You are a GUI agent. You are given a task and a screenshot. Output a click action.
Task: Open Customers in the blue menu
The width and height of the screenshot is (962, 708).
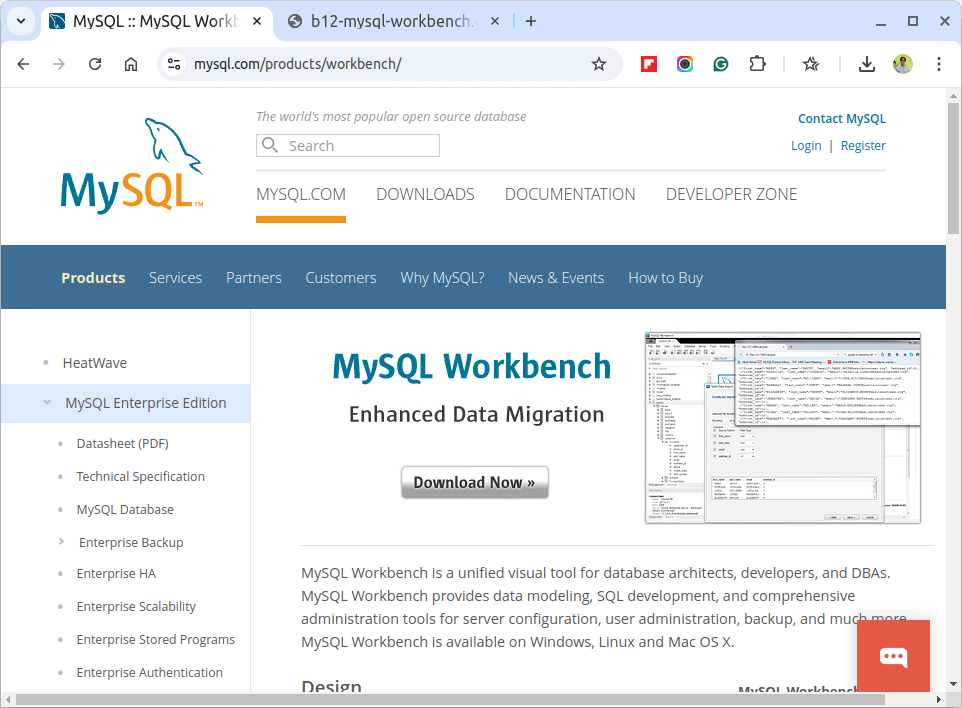[x=341, y=278]
